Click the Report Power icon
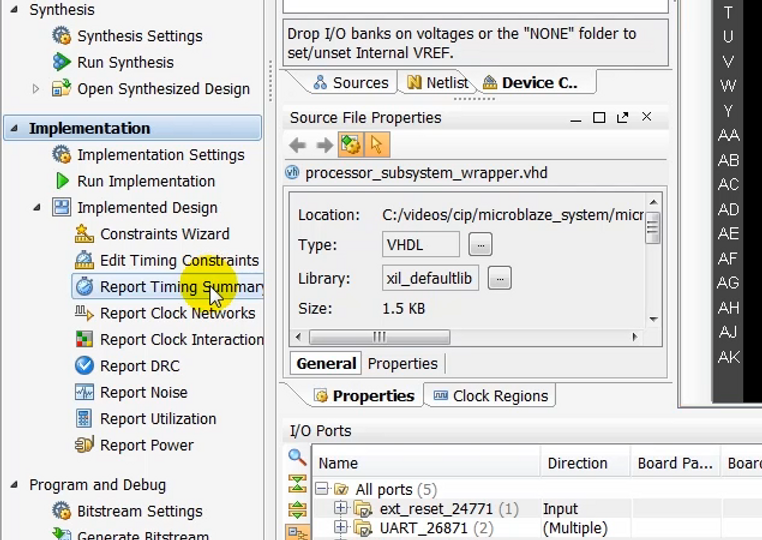Viewport: 762px width, 540px height. [84, 445]
